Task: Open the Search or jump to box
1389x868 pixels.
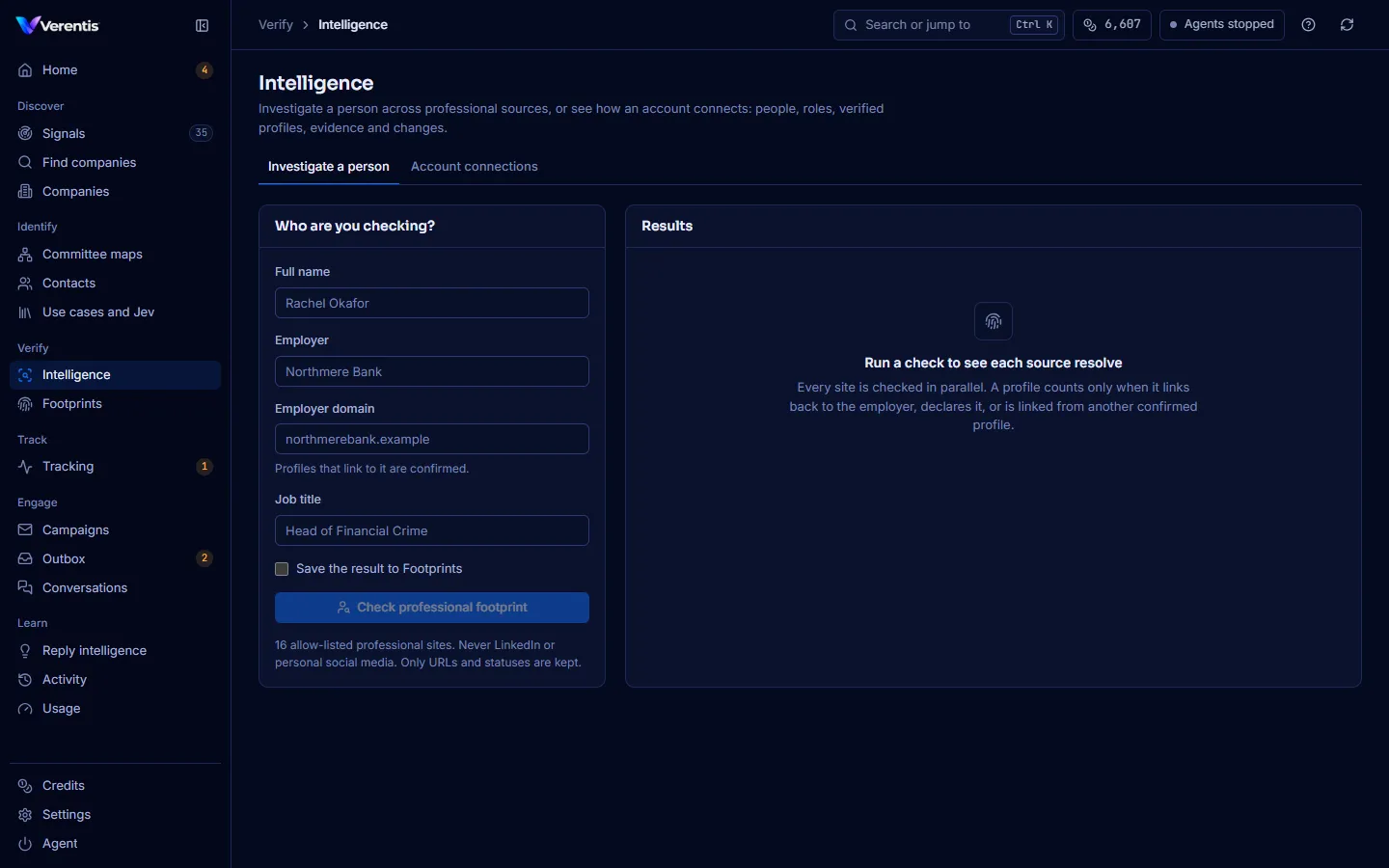Action: point(949,25)
